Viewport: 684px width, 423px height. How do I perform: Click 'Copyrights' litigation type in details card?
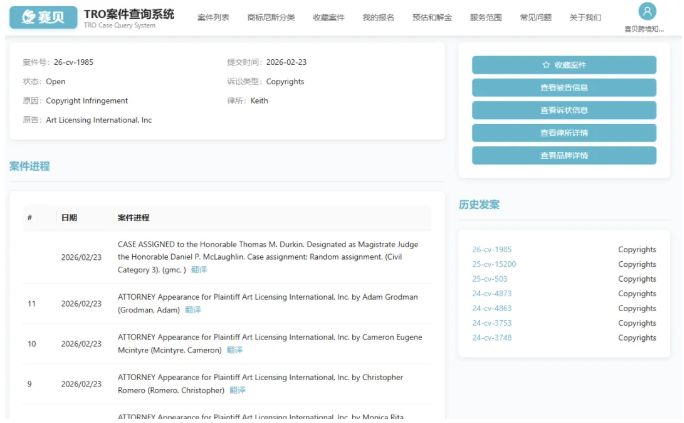285,82
